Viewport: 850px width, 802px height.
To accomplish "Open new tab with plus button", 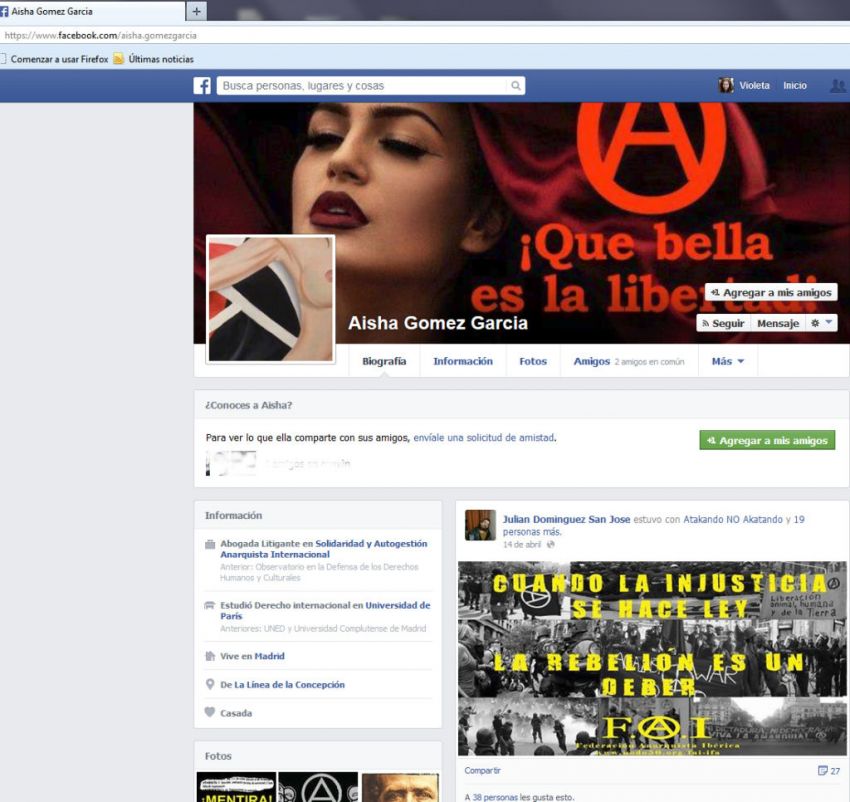I will click(x=196, y=11).
